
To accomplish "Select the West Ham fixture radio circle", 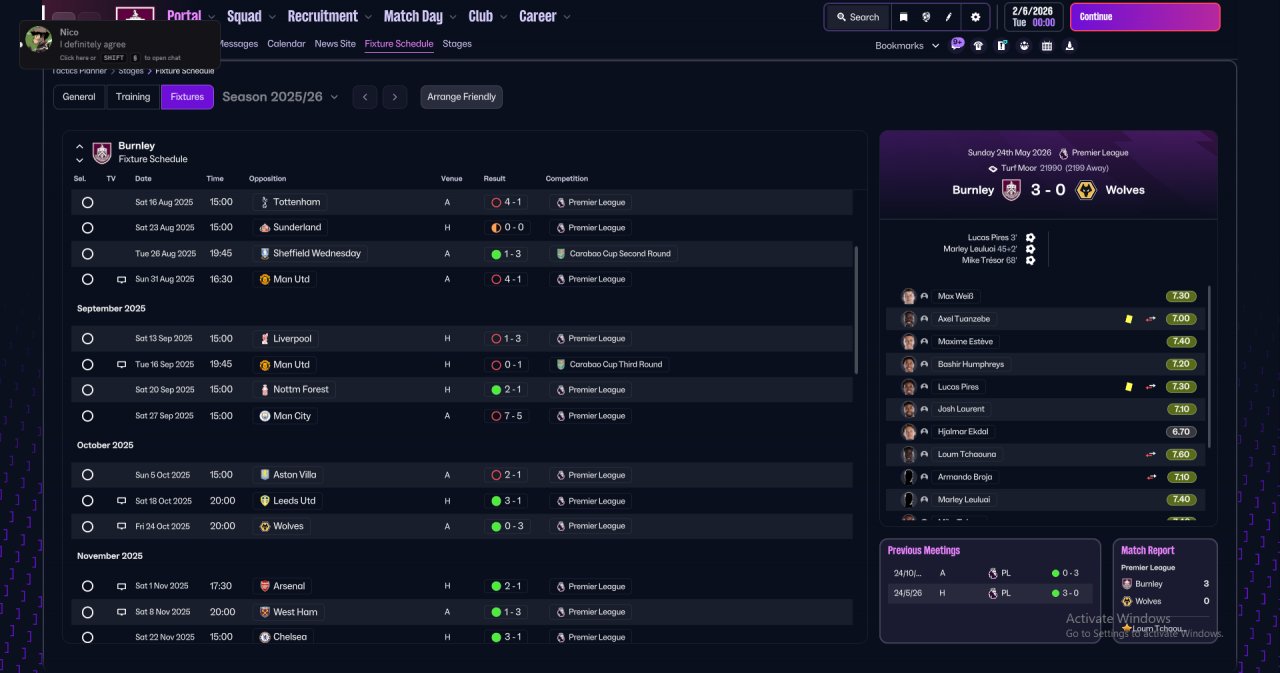I will click(x=88, y=612).
